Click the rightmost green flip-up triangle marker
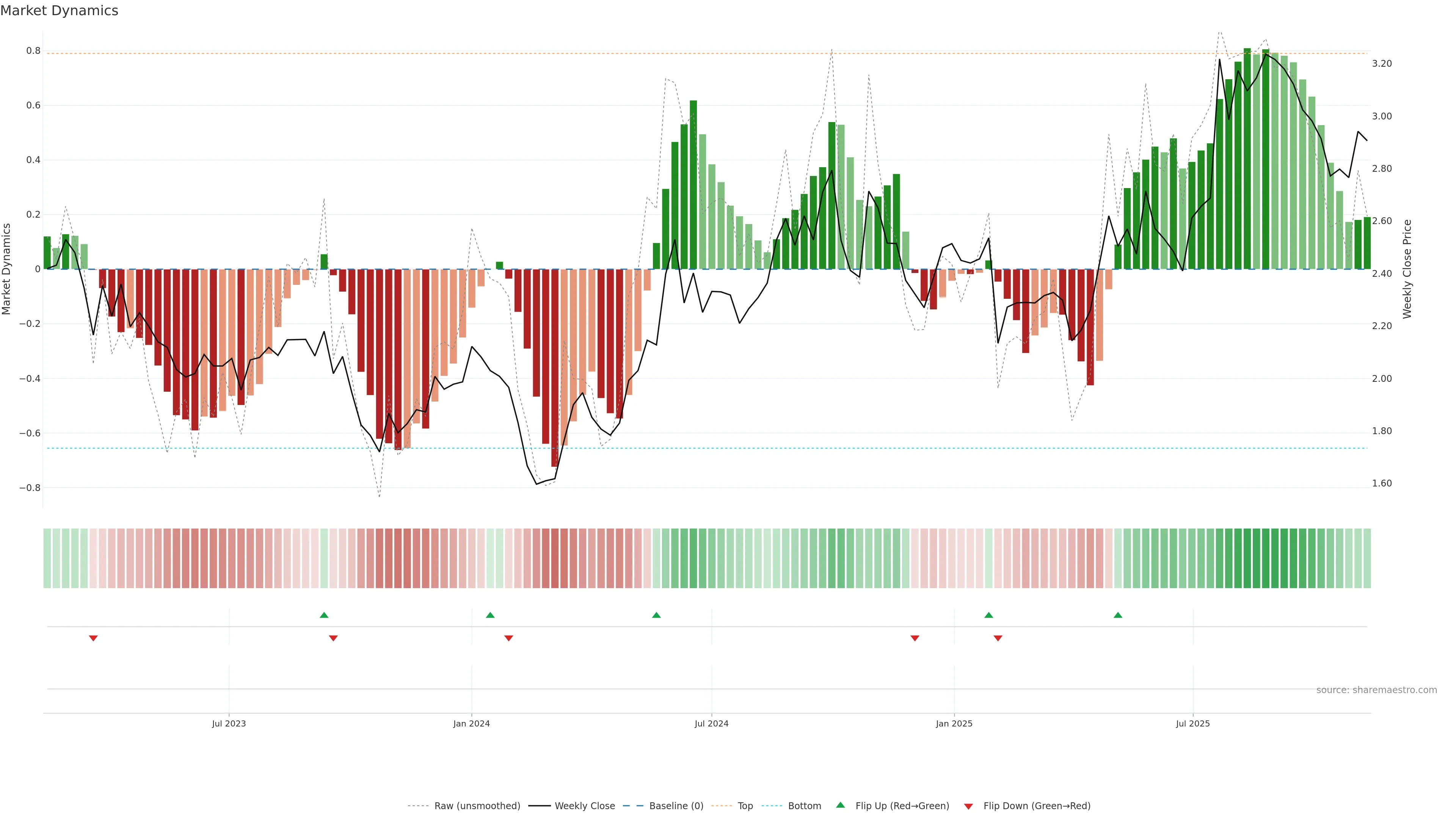The width and height of the screenshot is (1456, 819). pos(1117,615)
